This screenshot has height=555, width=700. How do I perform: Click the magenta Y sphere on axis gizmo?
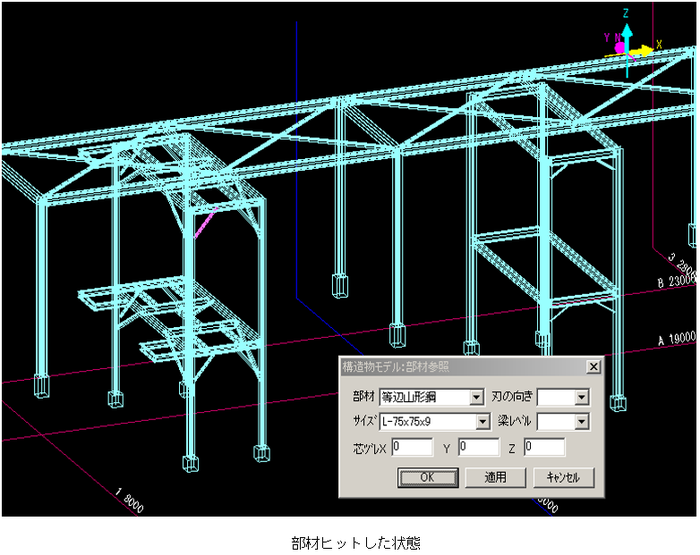point(619,47)
